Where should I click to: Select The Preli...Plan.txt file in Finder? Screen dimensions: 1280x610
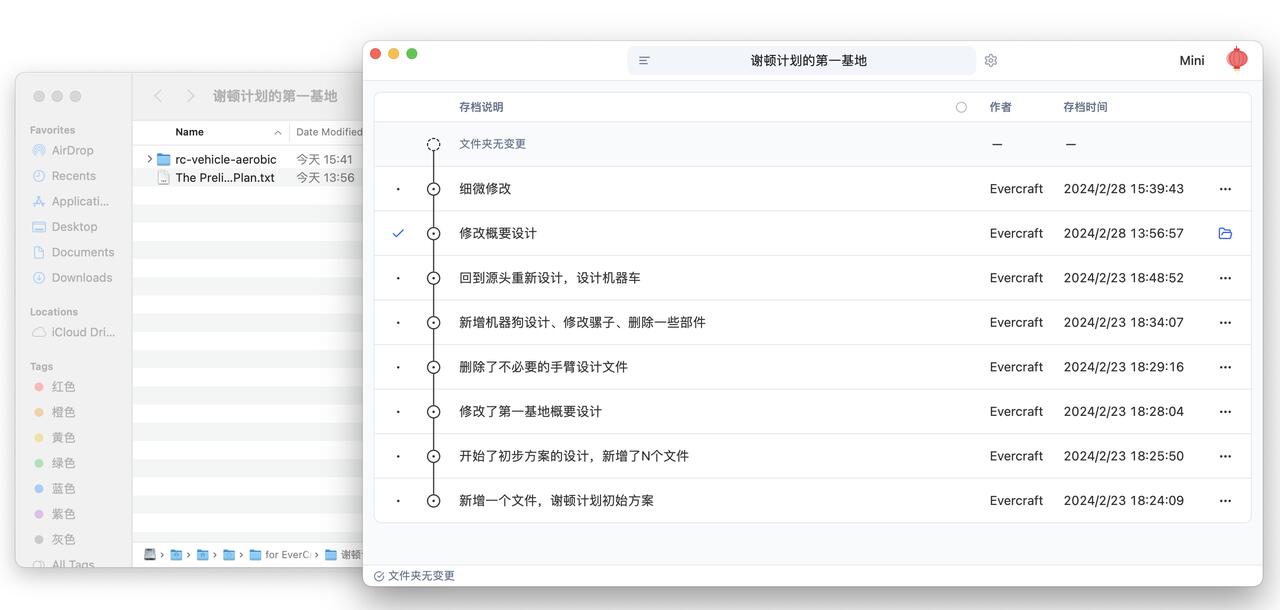coord(224,178)
